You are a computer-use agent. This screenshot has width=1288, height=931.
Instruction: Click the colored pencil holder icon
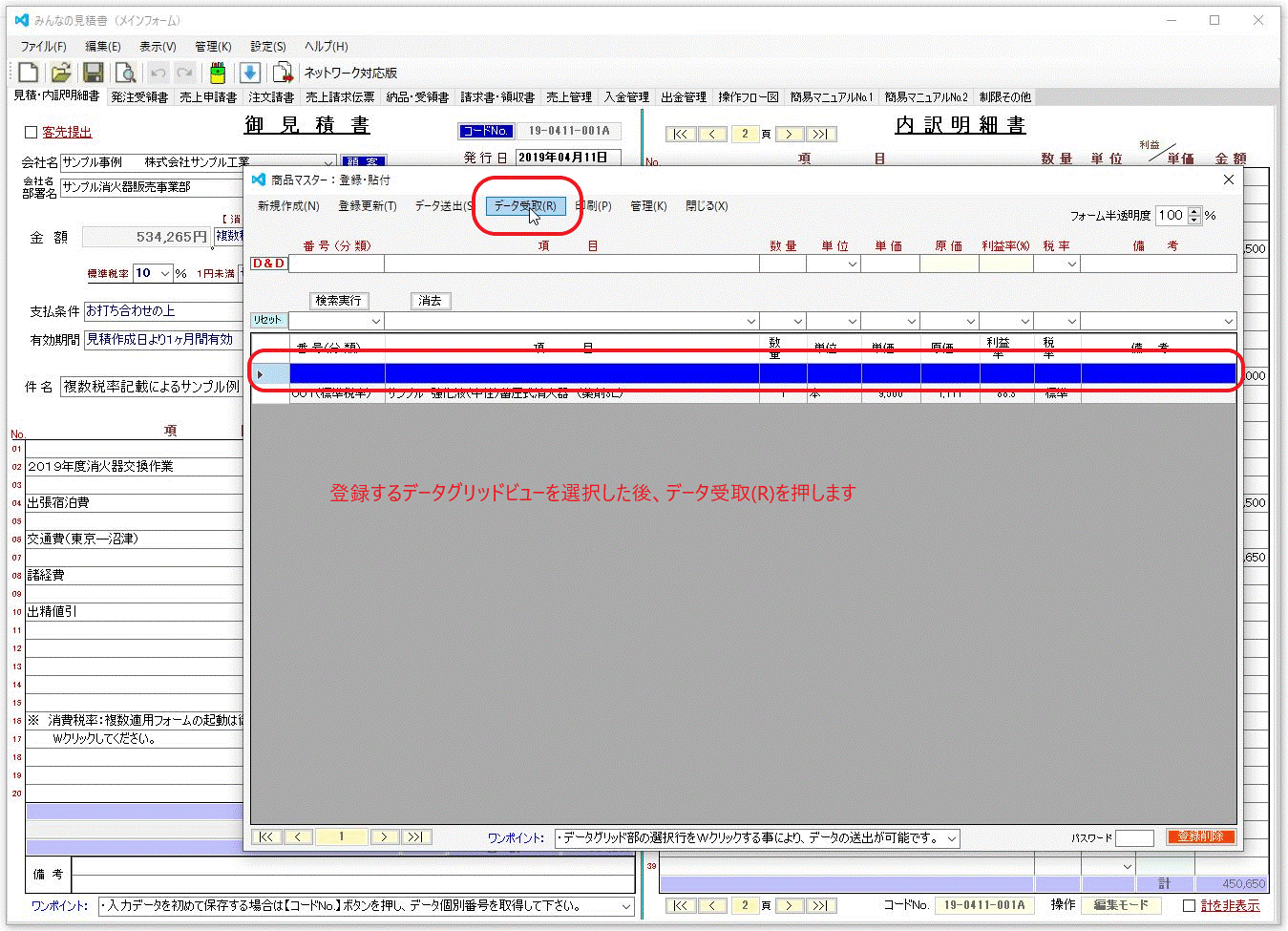218,73
